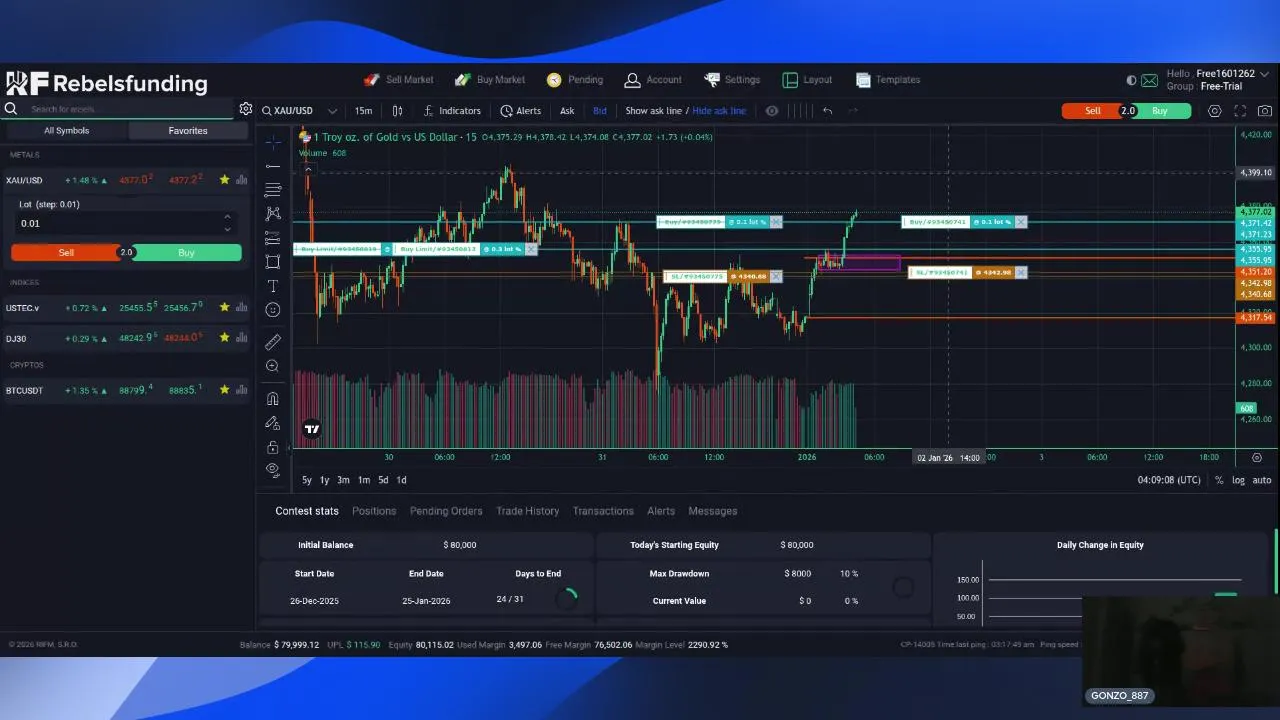
Task: Select the Fibonacci retracement tool
Action: (x=273, y=190)
